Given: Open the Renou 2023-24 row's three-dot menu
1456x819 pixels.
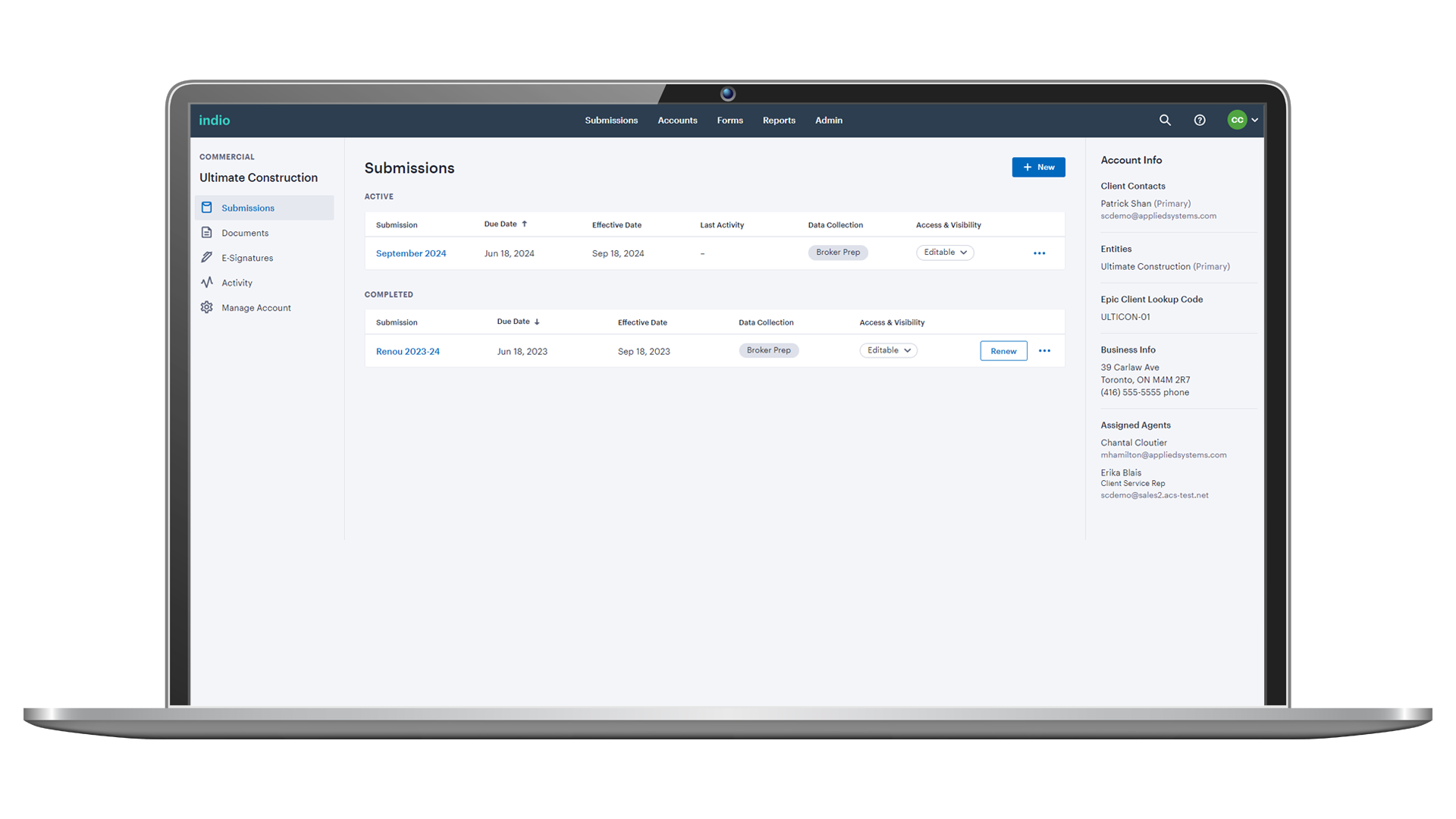Looking at the screenshot, I should pyautogui.click(x=1044, y=350).
